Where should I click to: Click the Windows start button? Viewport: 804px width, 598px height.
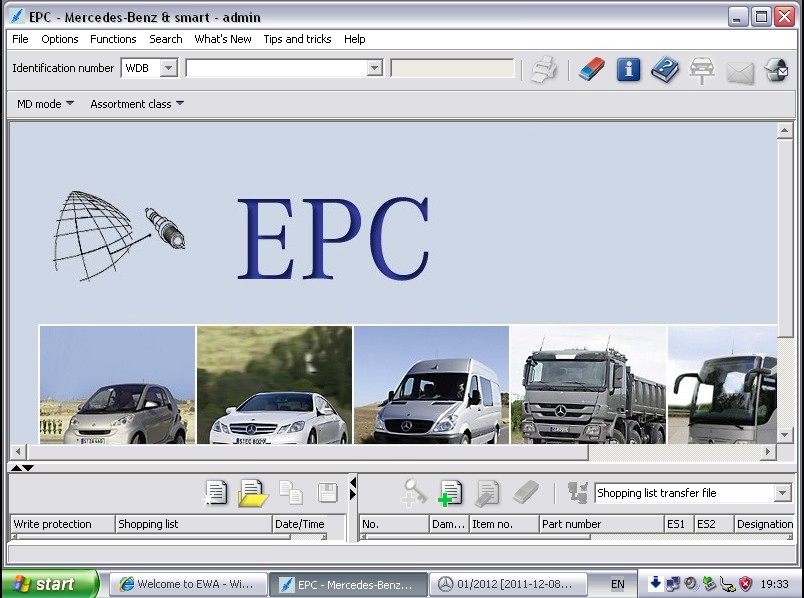pos(50,584)
